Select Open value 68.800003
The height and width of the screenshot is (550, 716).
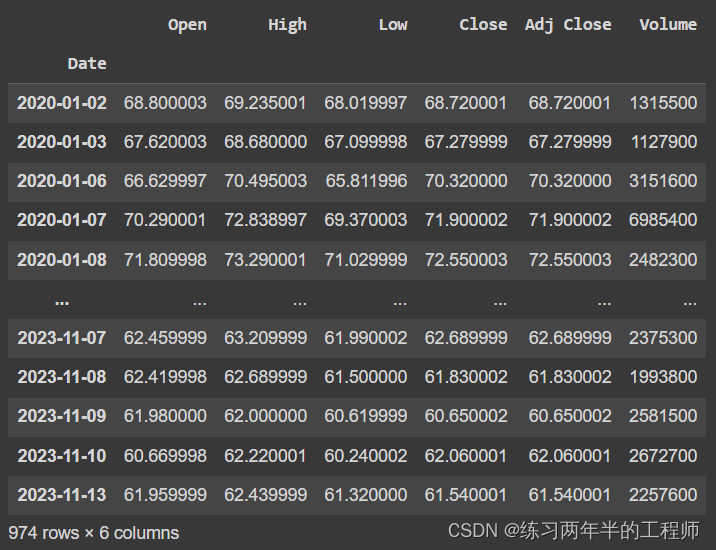(x=165, y=103)
